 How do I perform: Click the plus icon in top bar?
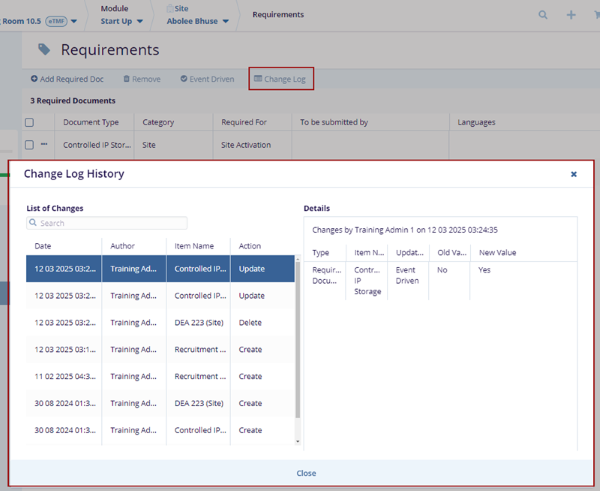571,15
